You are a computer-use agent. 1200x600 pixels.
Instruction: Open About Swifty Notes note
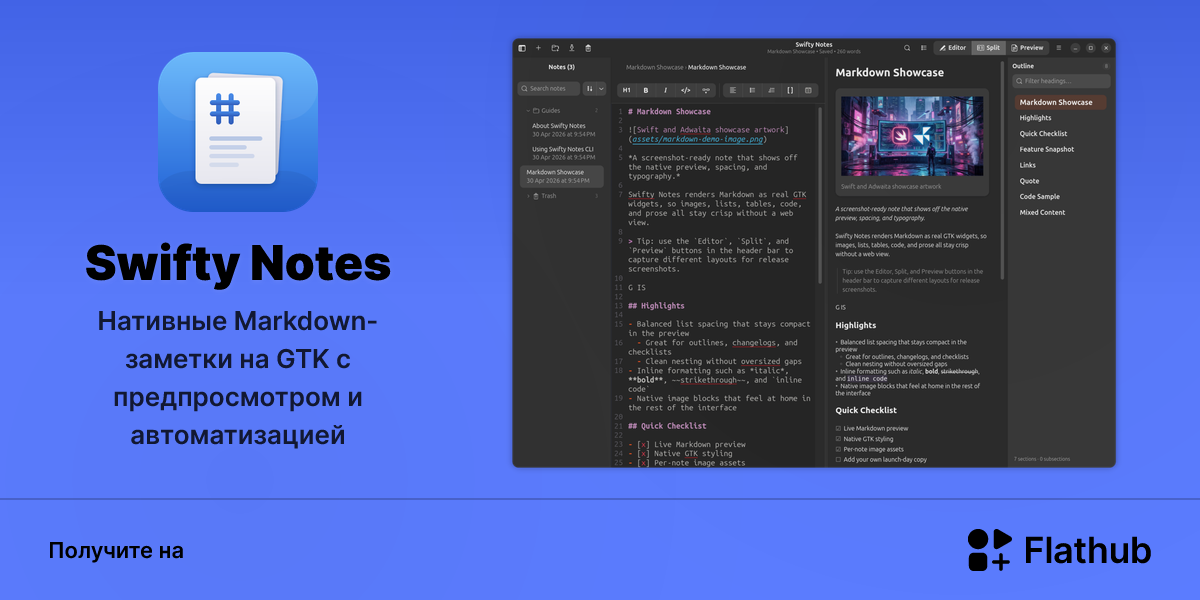pyautogui.click(x=563, y=129)
